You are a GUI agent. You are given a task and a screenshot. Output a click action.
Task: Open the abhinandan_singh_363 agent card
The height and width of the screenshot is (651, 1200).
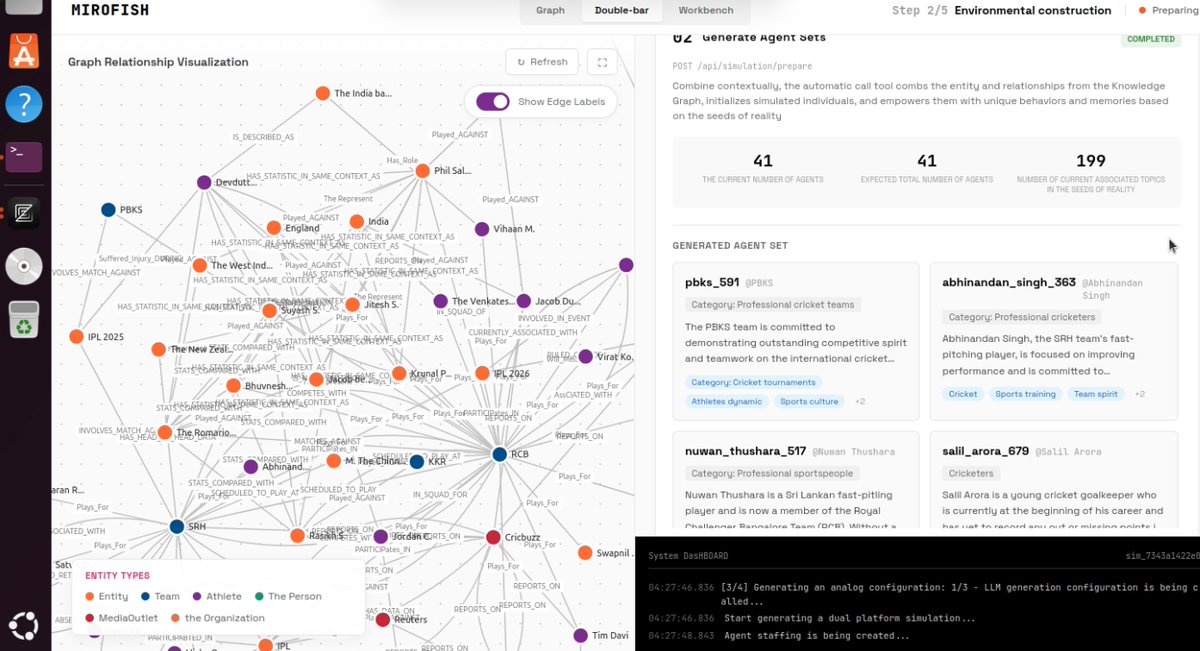(1053, 342)
